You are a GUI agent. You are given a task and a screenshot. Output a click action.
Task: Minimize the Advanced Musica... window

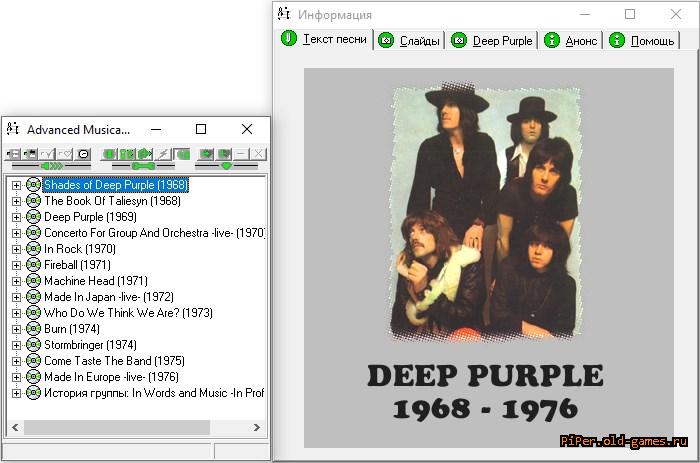[x=156, y=129]
